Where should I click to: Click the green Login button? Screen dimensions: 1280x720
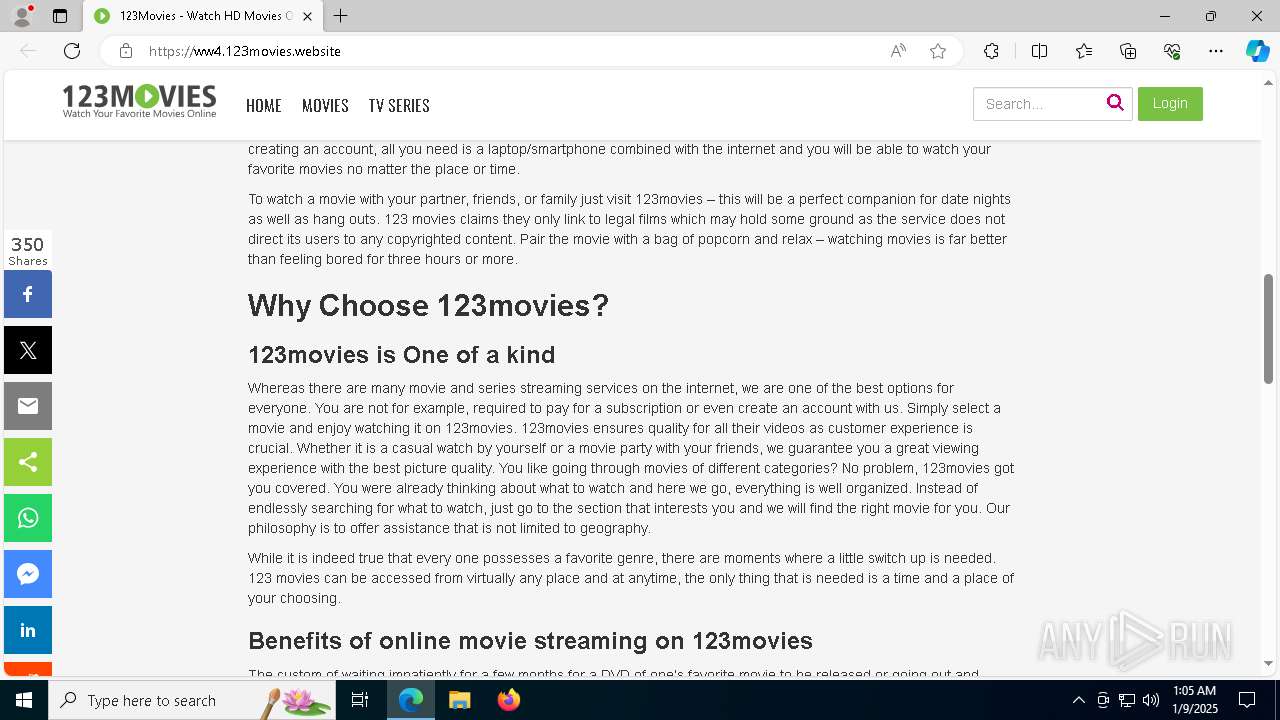[1170, 103]
